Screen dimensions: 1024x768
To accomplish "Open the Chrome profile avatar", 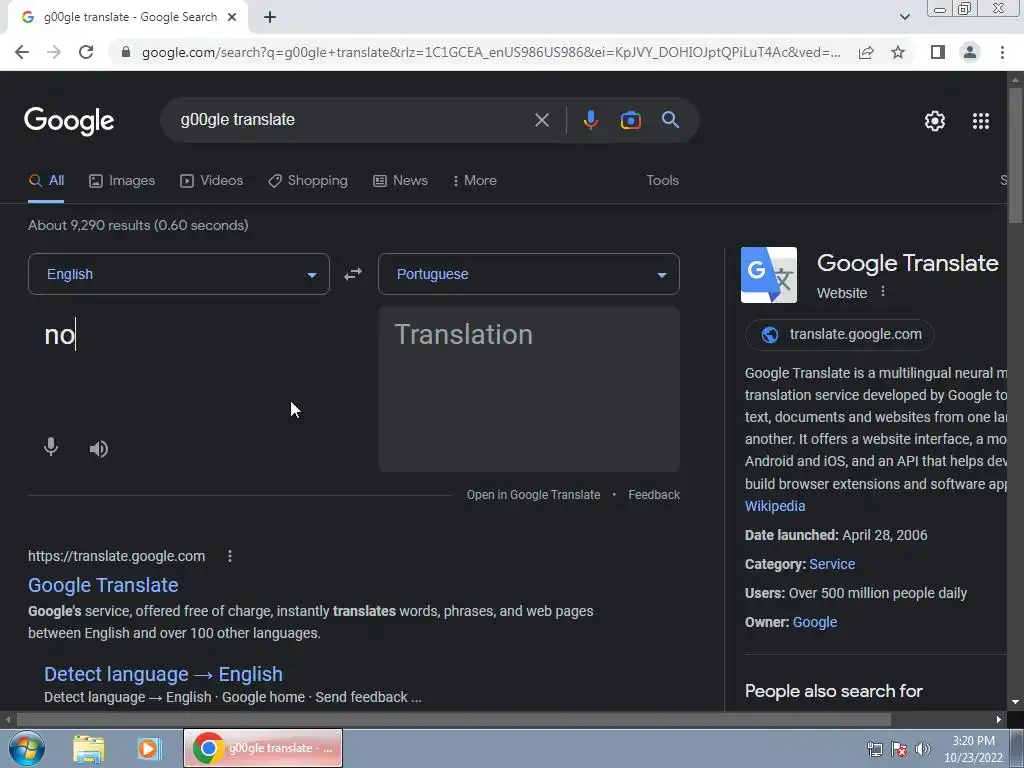I will (970, 52).
